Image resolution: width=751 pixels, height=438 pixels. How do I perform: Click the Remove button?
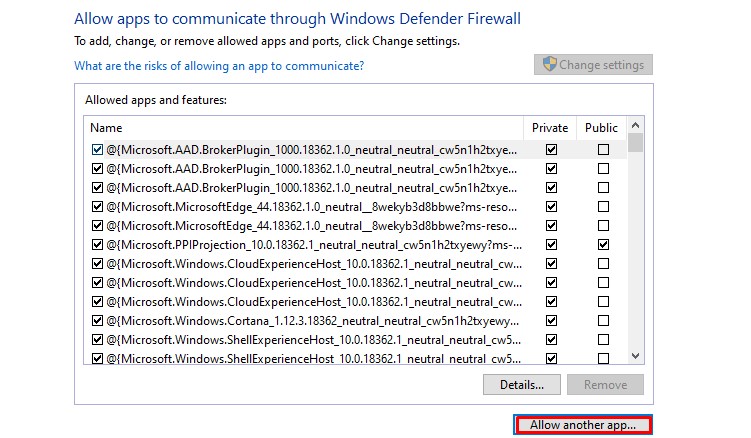[605, 385]
